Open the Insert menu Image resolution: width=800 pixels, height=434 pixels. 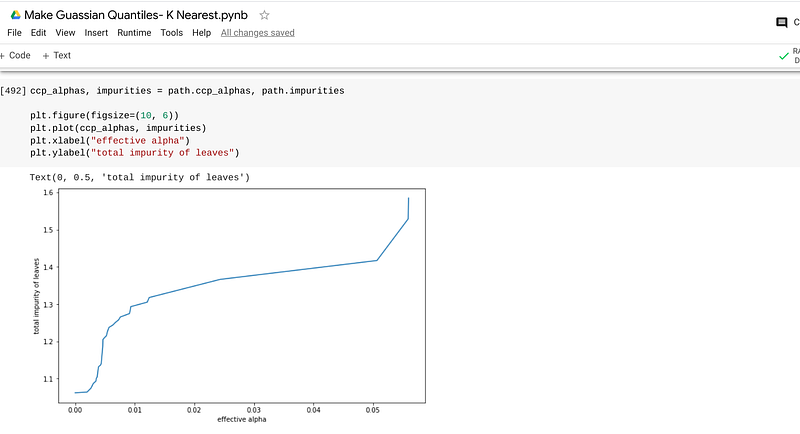(x=96, y=33)
